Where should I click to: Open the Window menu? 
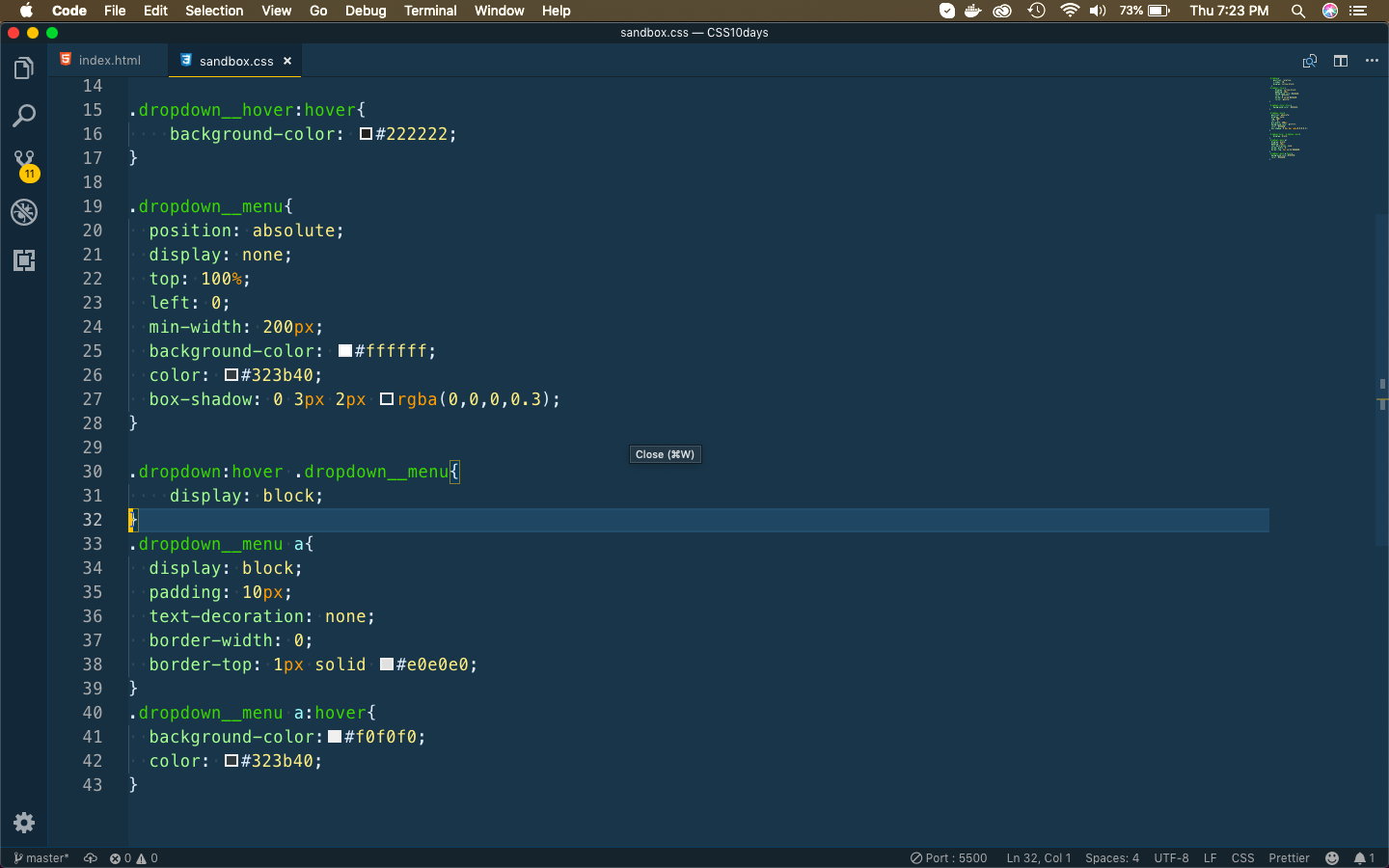(x=499, y=11)
